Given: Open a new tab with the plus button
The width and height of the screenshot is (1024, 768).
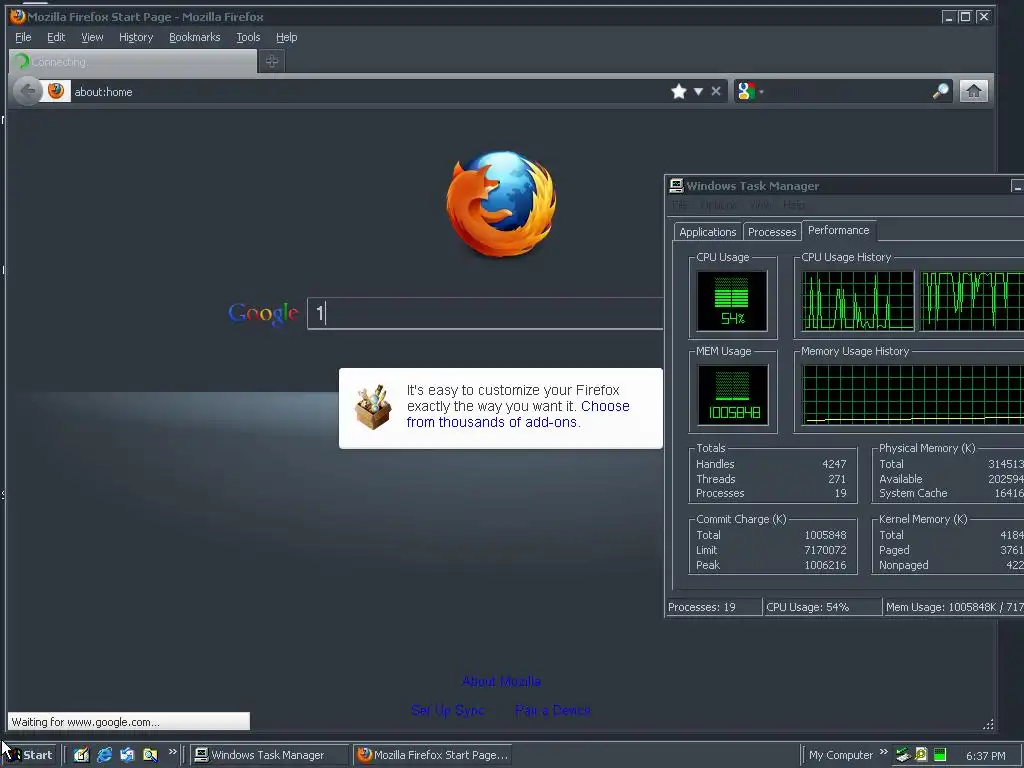Looking at the screenshot, I should (x=272, y=61).
